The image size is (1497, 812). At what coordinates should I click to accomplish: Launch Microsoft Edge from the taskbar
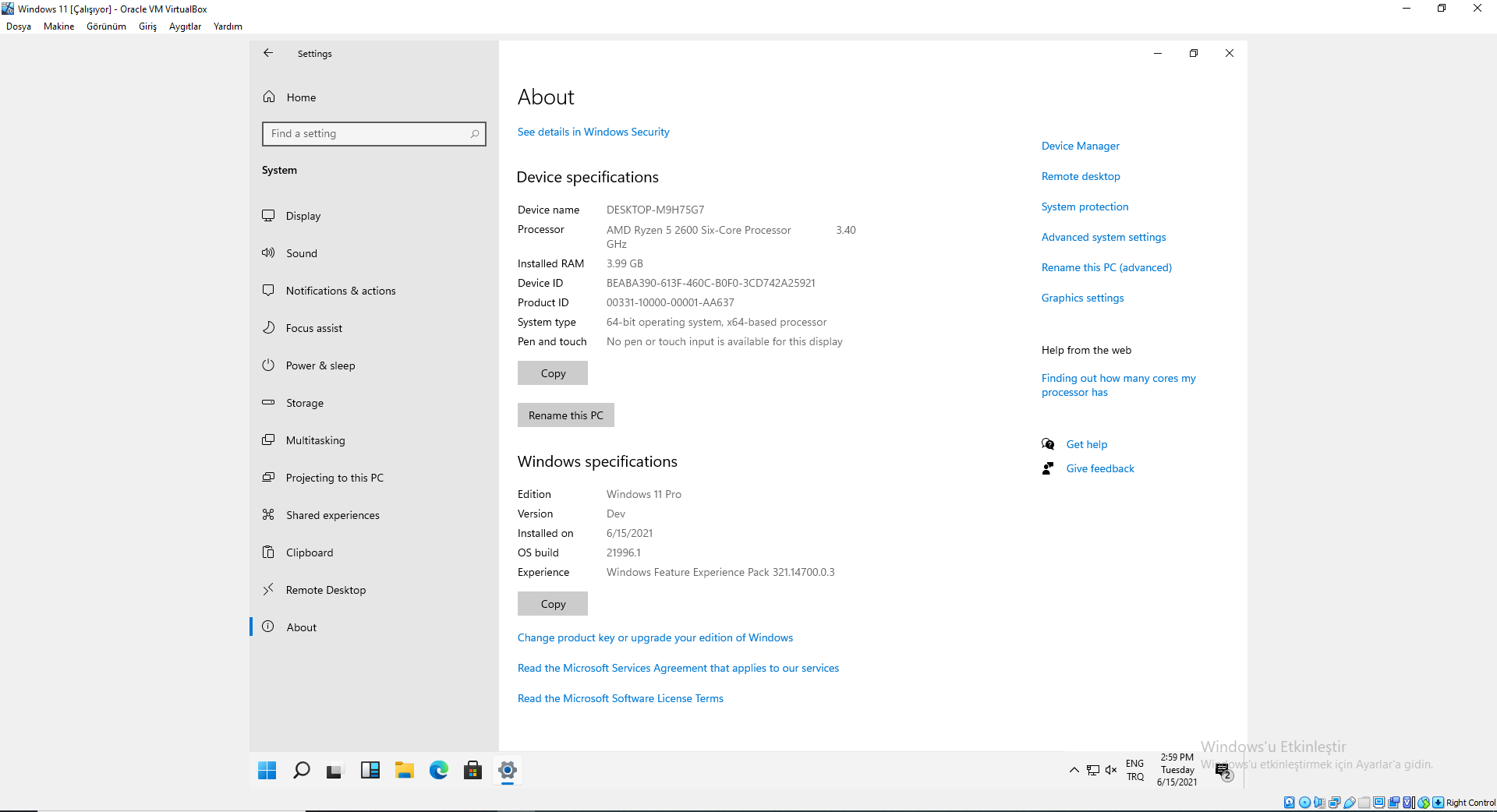(x=438, y=771)
